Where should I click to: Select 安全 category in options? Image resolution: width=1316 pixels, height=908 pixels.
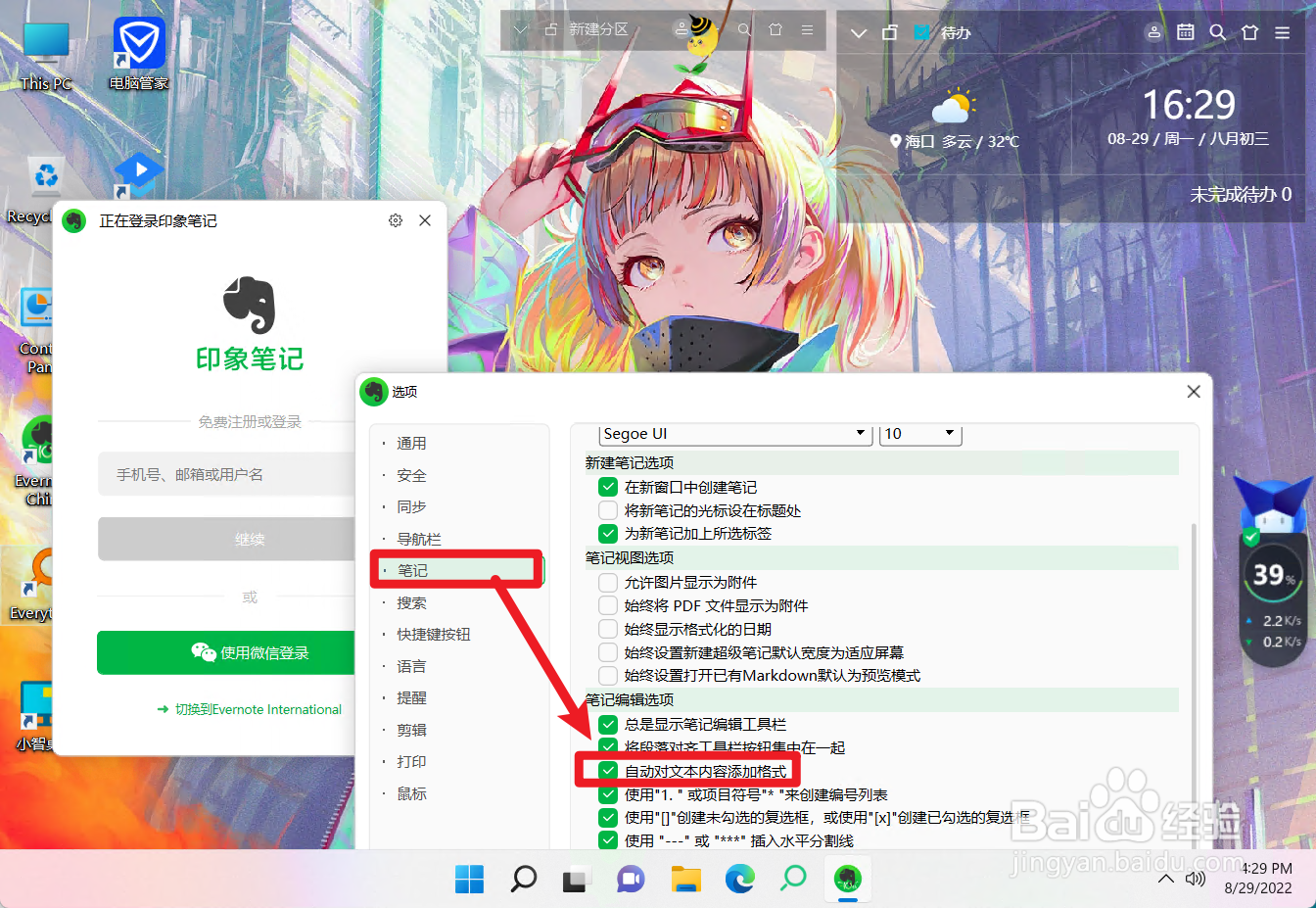[411, 475]
